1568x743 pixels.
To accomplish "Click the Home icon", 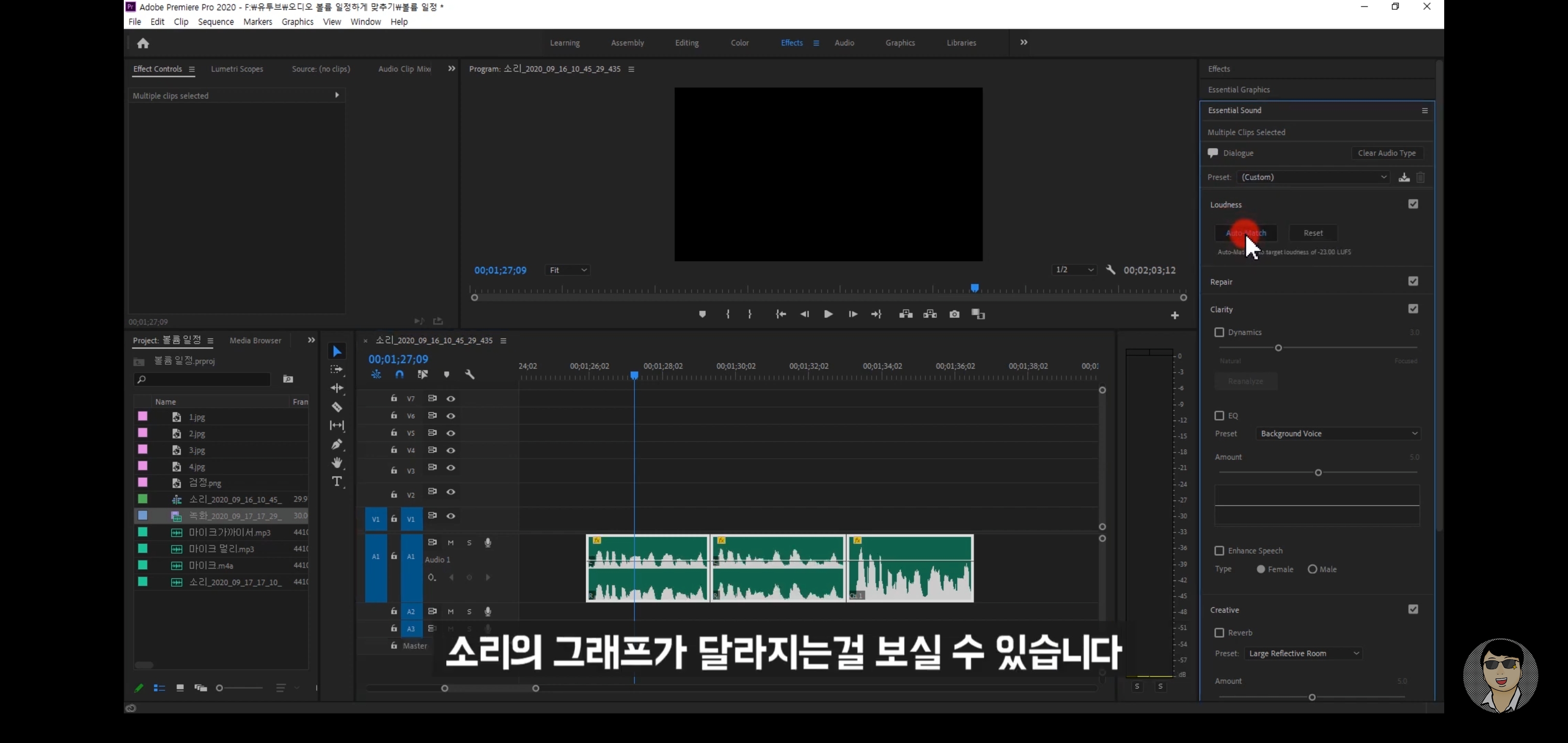I will click(143, 43).
